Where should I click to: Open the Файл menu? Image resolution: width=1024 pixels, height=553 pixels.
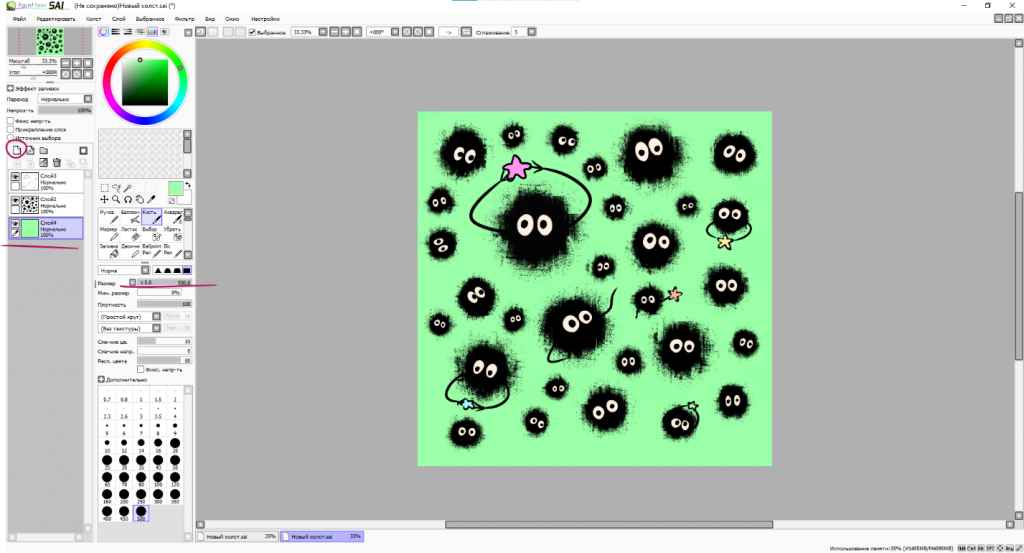coord(20,19)
